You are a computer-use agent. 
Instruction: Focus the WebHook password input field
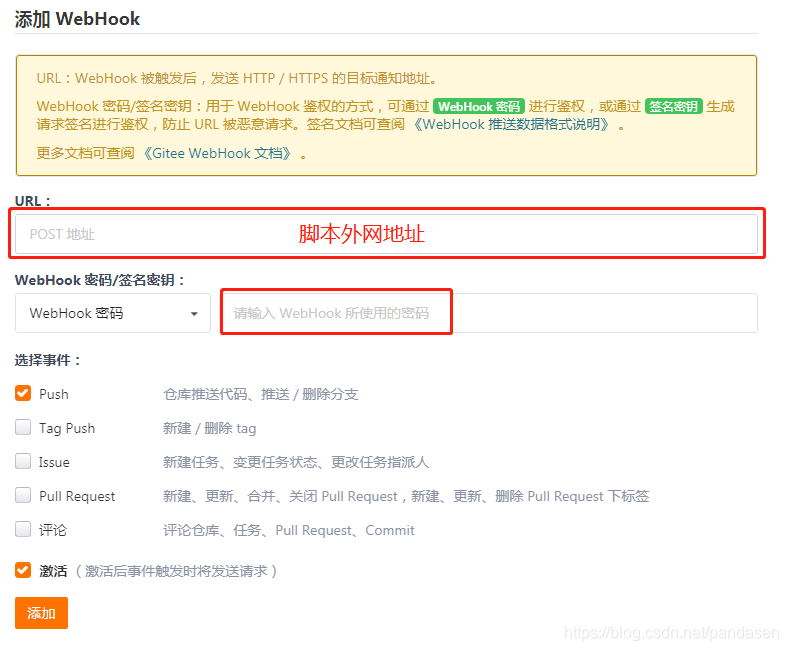(489, 313)
